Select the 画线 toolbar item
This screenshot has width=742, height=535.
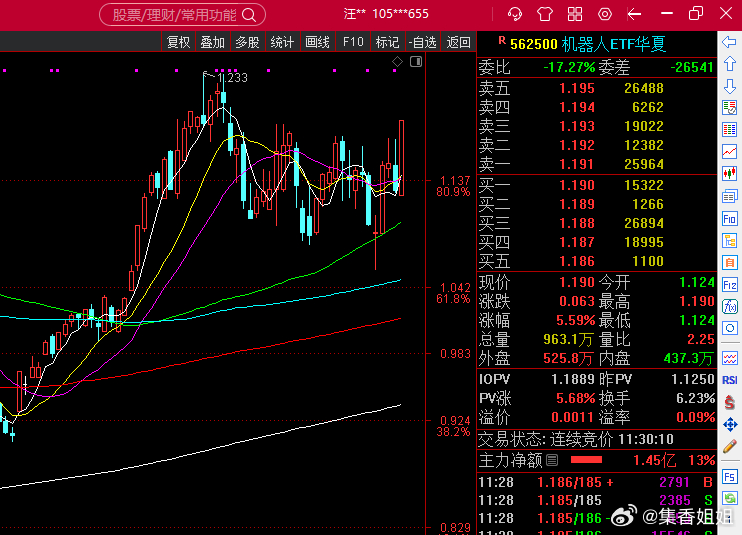pos(318,42)
